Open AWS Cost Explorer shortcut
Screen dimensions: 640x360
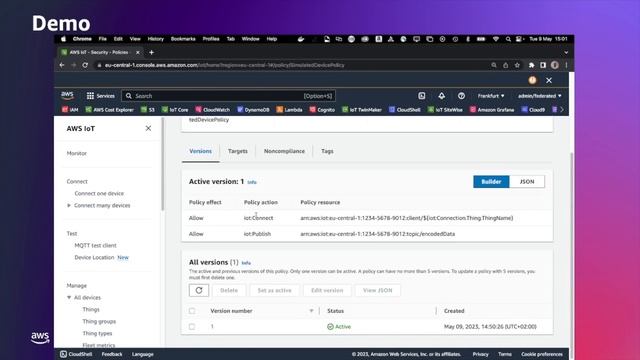[x=109, y=110]
